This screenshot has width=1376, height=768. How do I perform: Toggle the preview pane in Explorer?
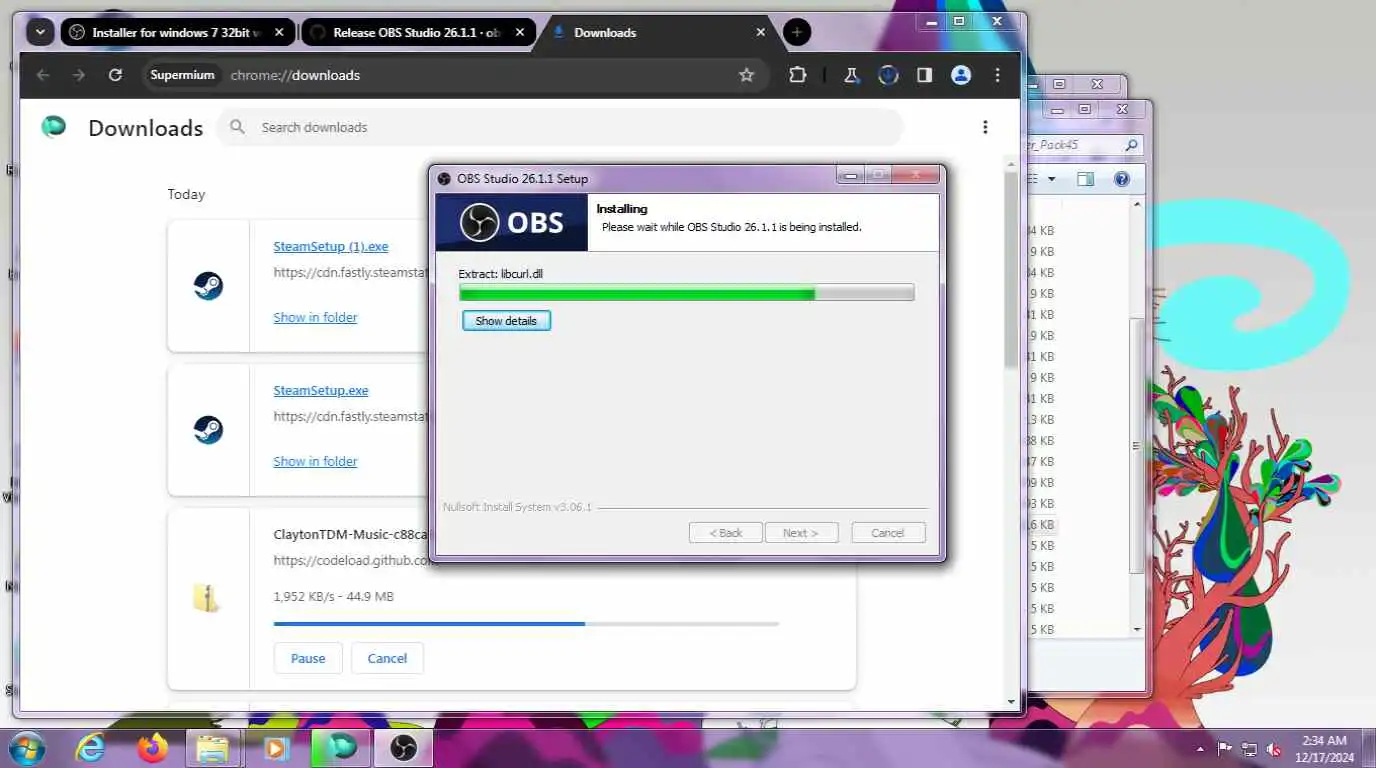1086,180
